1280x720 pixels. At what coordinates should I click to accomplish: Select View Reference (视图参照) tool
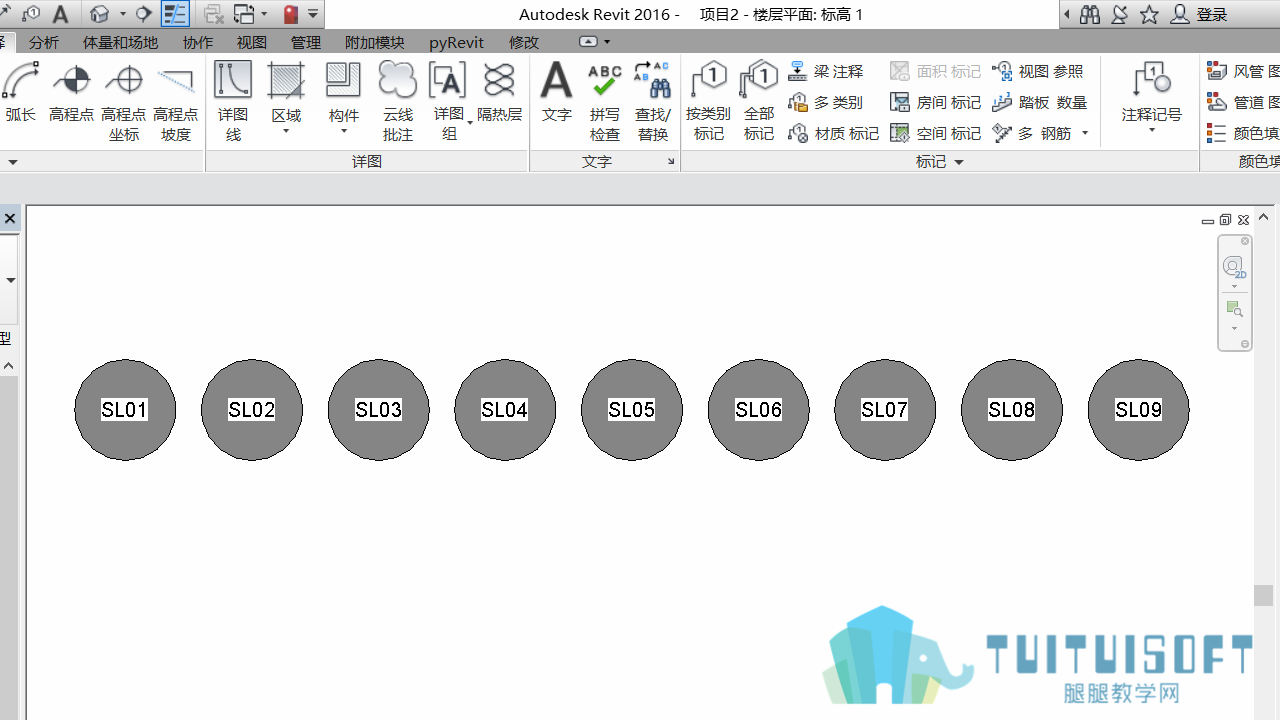1038,71
